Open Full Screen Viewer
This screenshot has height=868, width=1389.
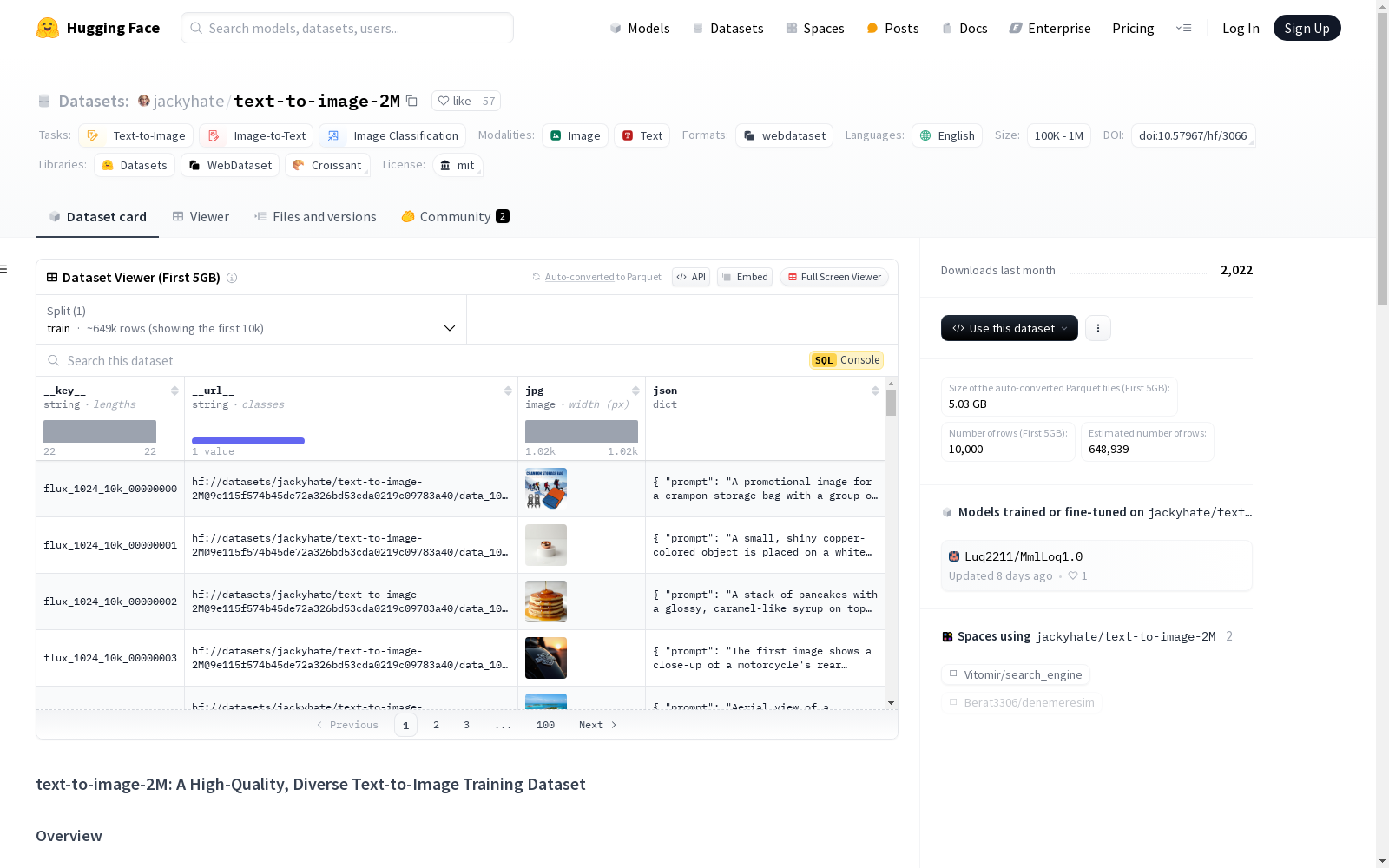(834, 277)
